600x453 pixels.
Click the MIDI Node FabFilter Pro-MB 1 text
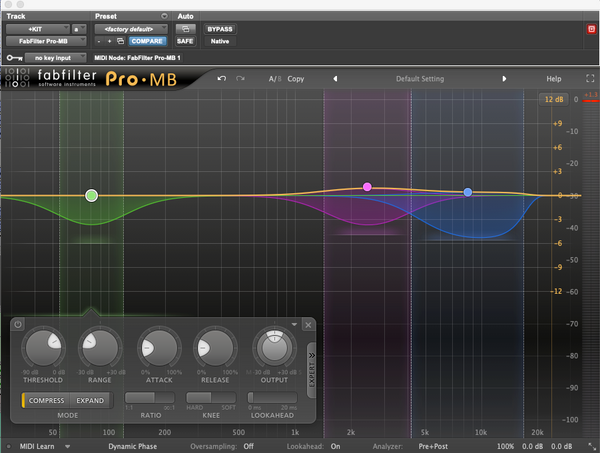point(137,58)
